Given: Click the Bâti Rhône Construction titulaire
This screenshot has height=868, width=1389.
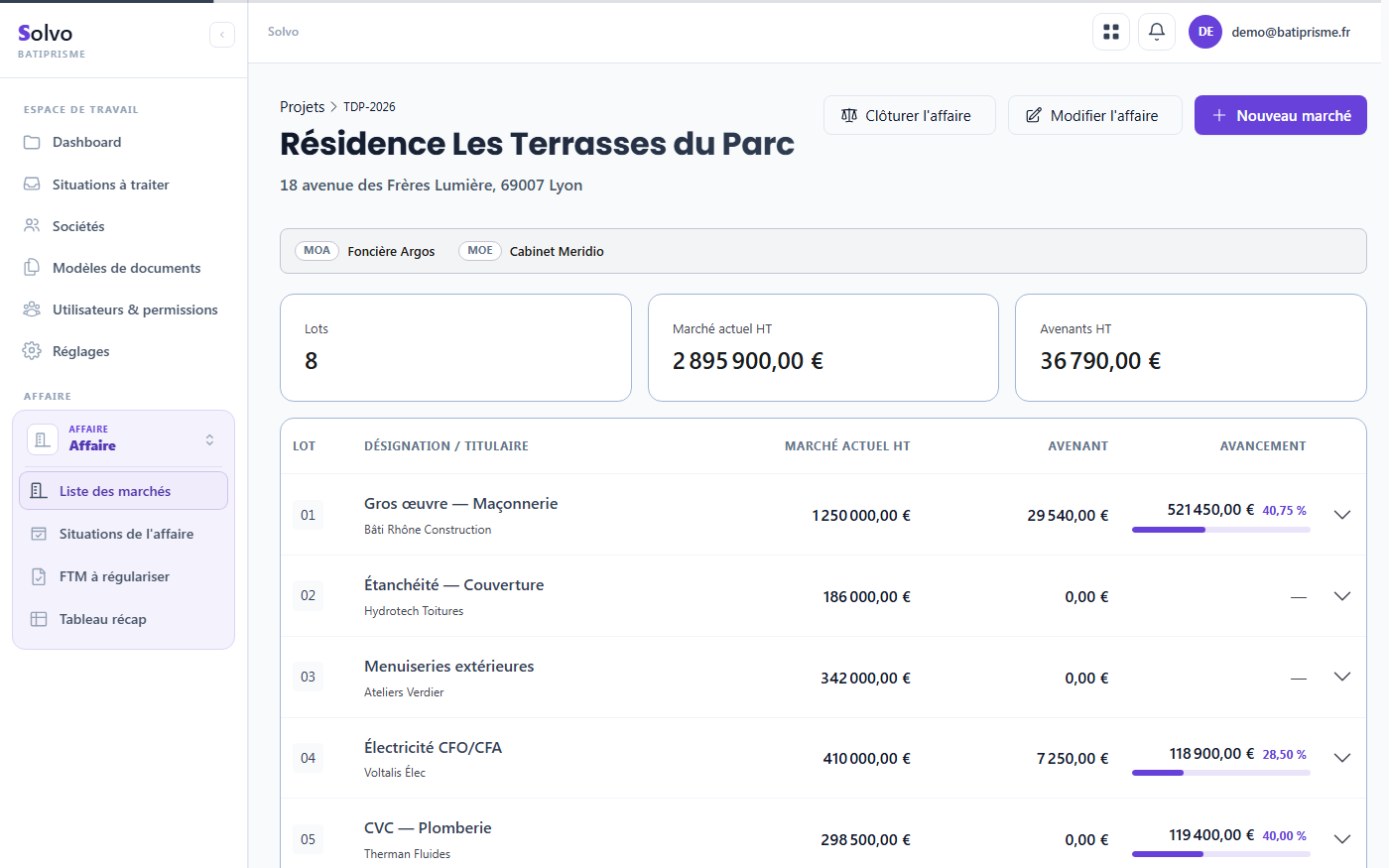Looking at the screenshot, I should [x=428, y=530].
